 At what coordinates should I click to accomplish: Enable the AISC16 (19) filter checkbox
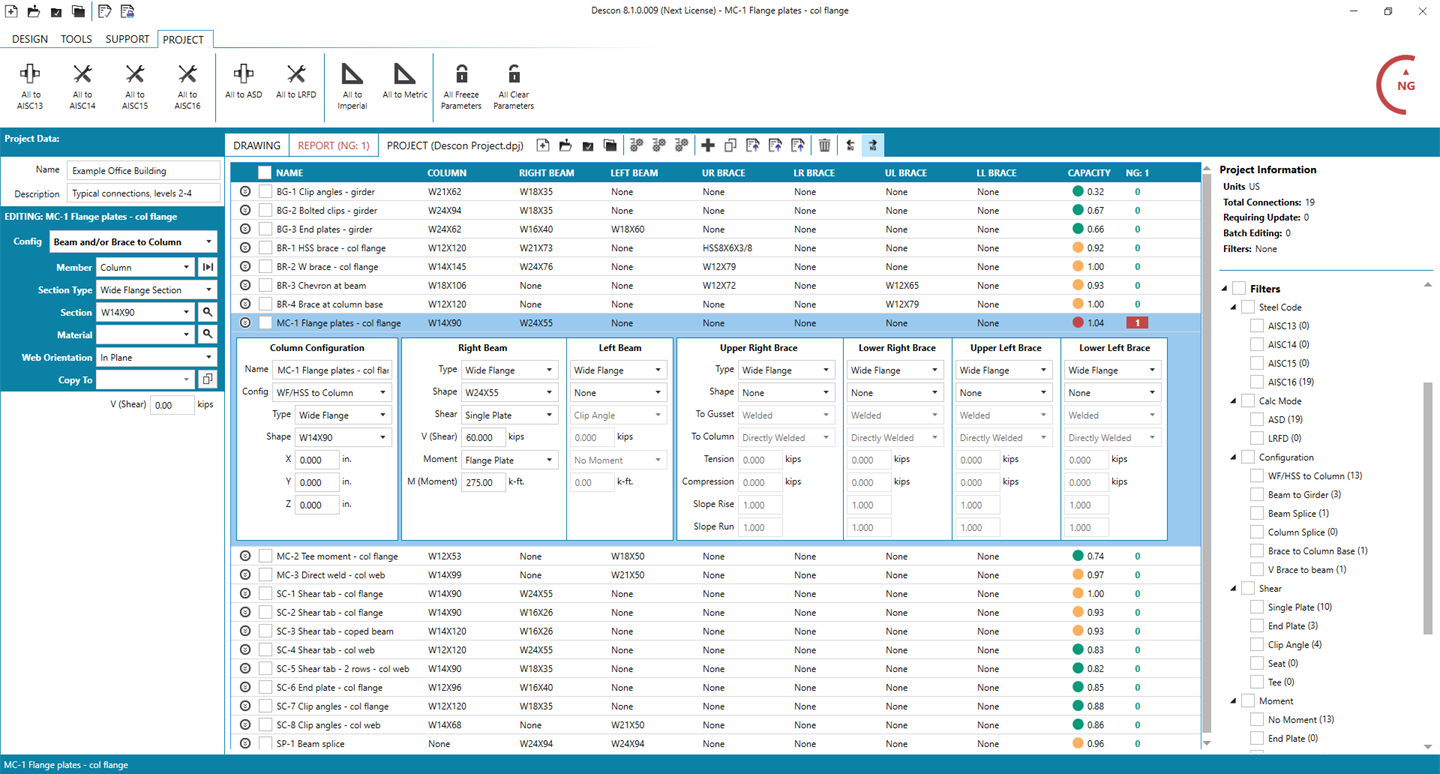[x=1258, y=382]
